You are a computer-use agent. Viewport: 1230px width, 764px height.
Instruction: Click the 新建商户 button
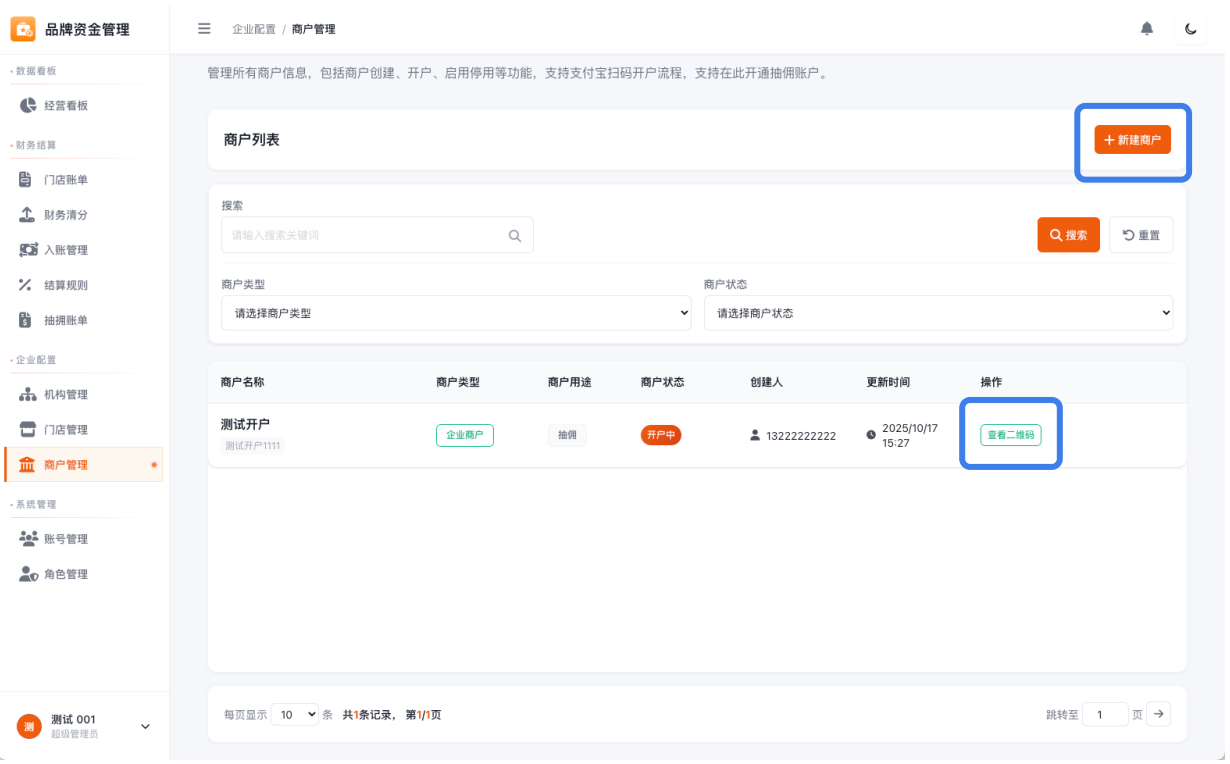tap(1132, 140)
